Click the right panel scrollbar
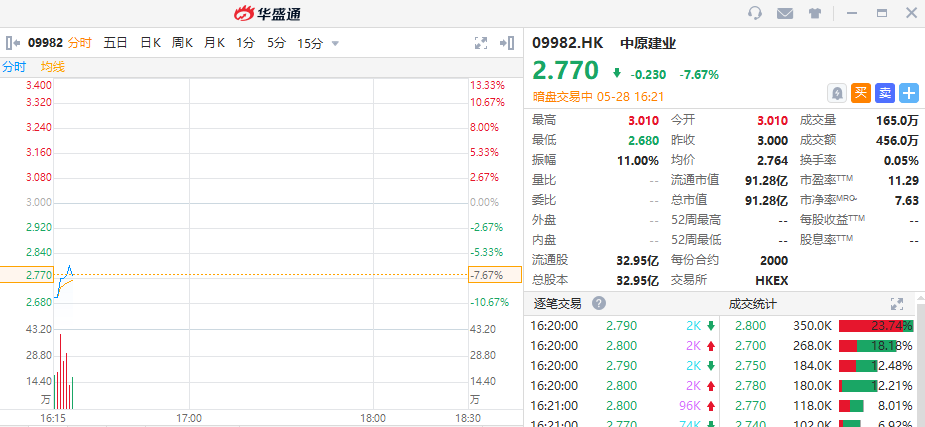This screenshot has height=427, width=925. (x=921, y=366)
